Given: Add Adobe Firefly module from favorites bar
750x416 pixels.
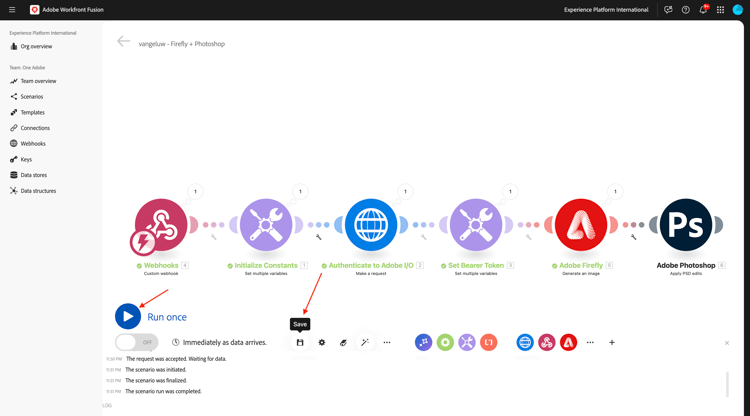Looking at the screenshot, I should click(x=568, y=342).
